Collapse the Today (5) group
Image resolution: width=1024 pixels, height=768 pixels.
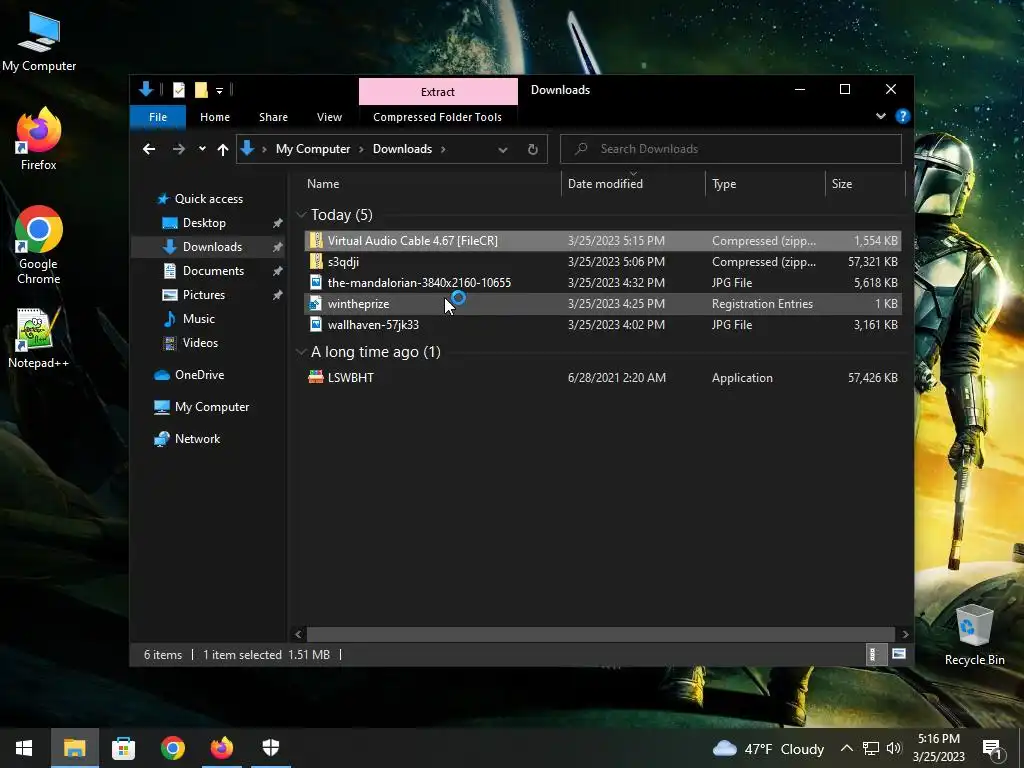tap(301, 215)
